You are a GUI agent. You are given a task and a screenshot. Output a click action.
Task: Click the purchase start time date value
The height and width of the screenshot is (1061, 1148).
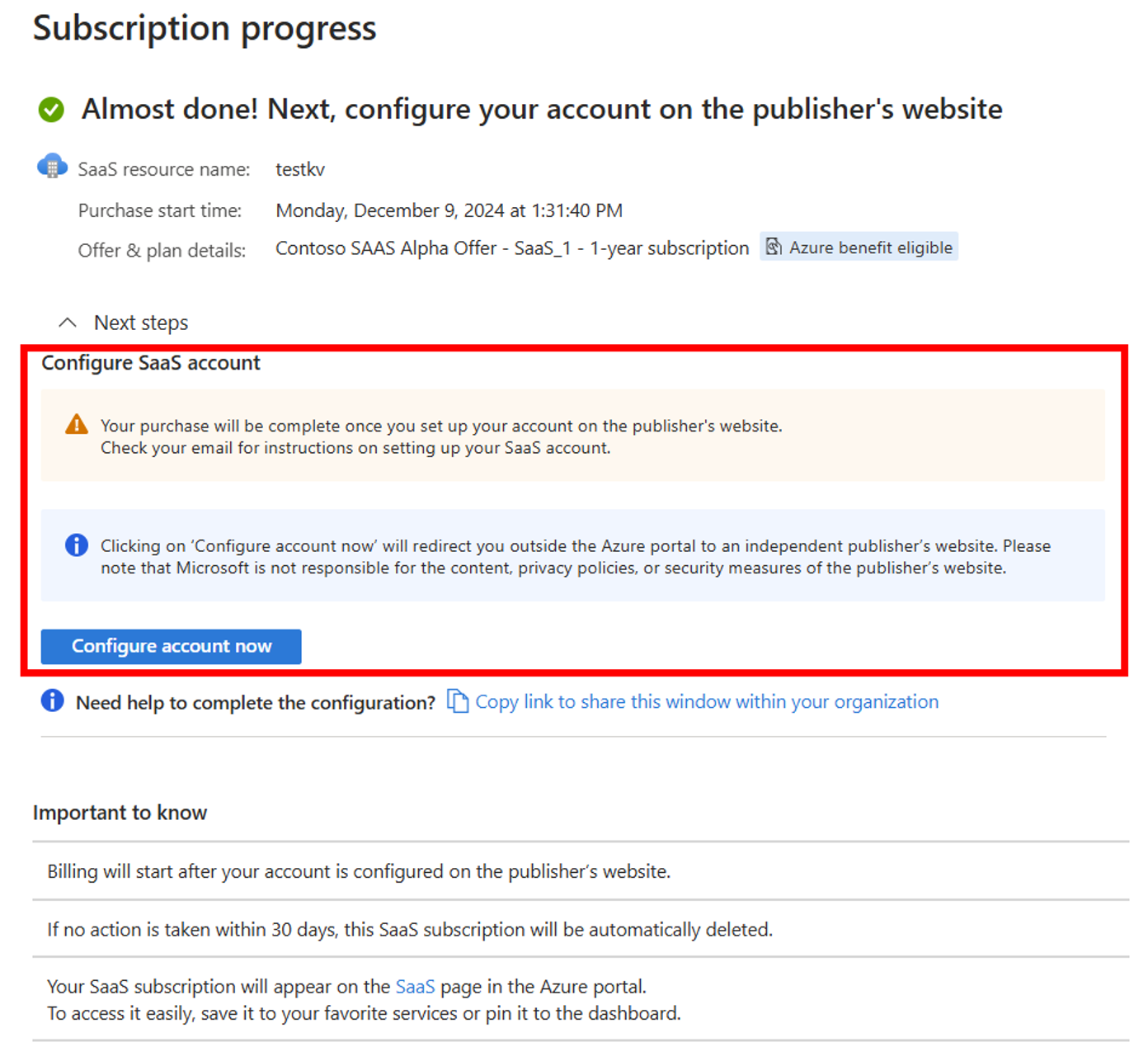[449, 211]
